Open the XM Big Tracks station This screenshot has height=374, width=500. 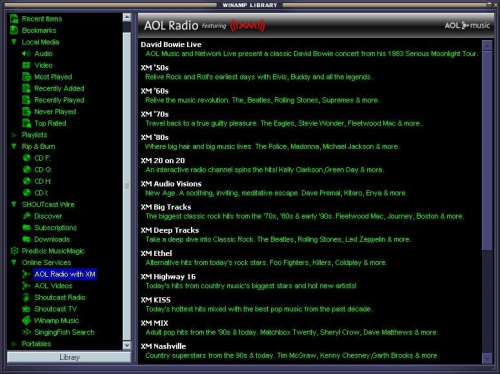pyautogui.click(x=166, y=207)
